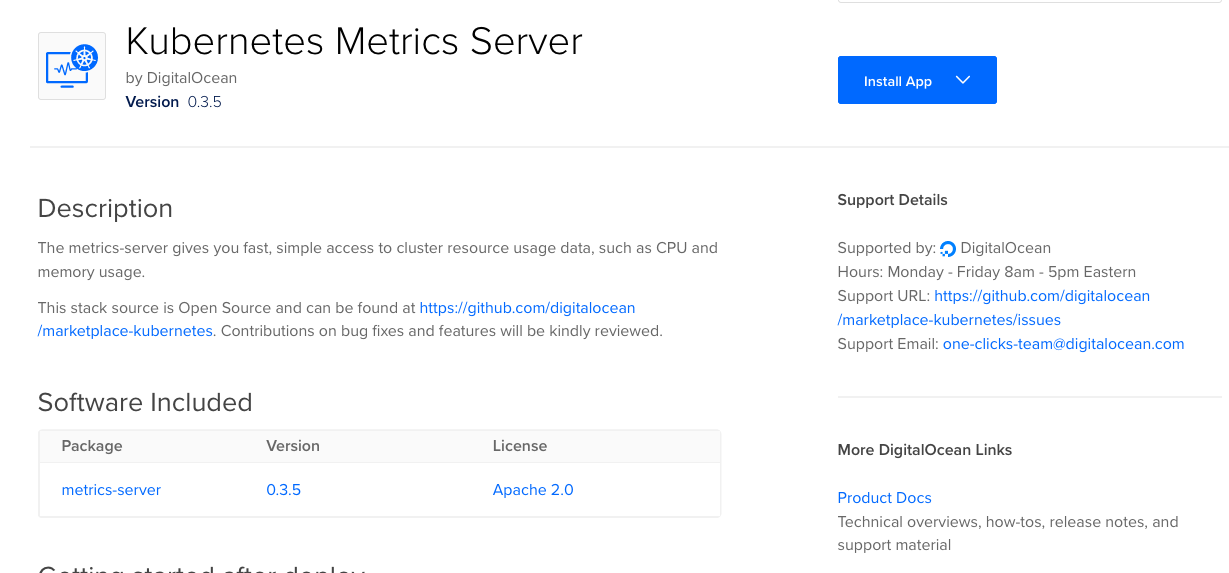
Task: Open the metrics-server package link
Action: point(111,490)
